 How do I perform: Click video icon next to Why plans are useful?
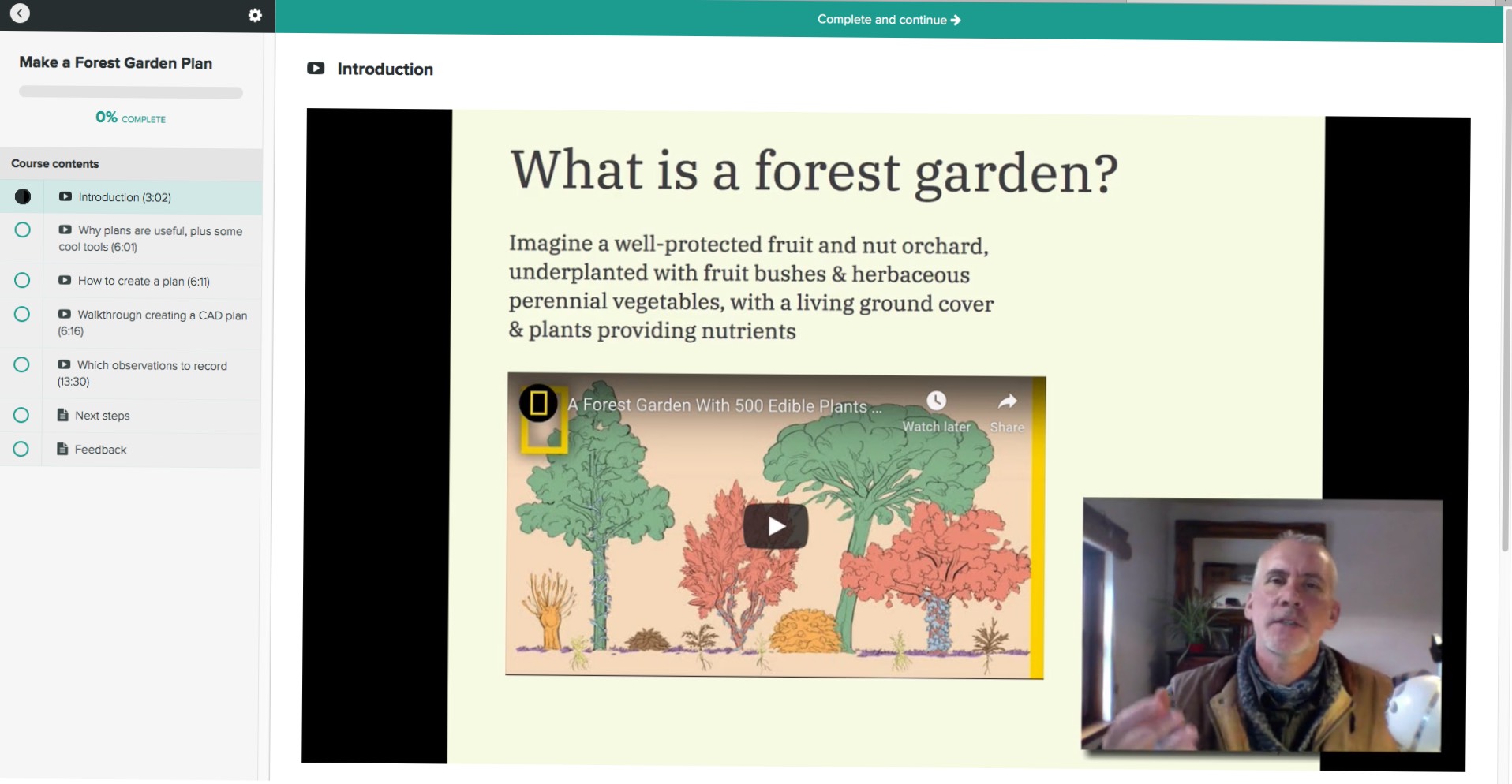coord(65,230)
